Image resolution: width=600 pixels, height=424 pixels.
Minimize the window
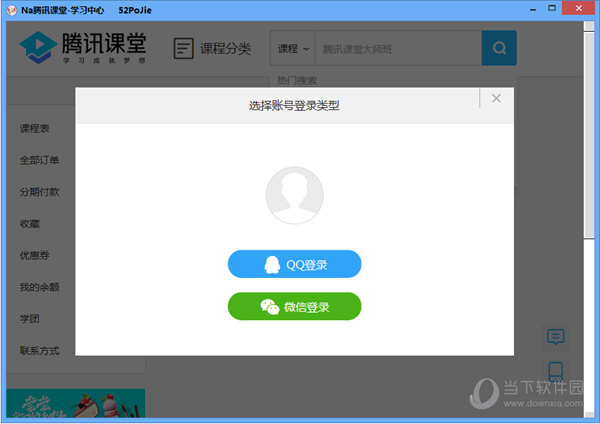click(x=533, y=9)
